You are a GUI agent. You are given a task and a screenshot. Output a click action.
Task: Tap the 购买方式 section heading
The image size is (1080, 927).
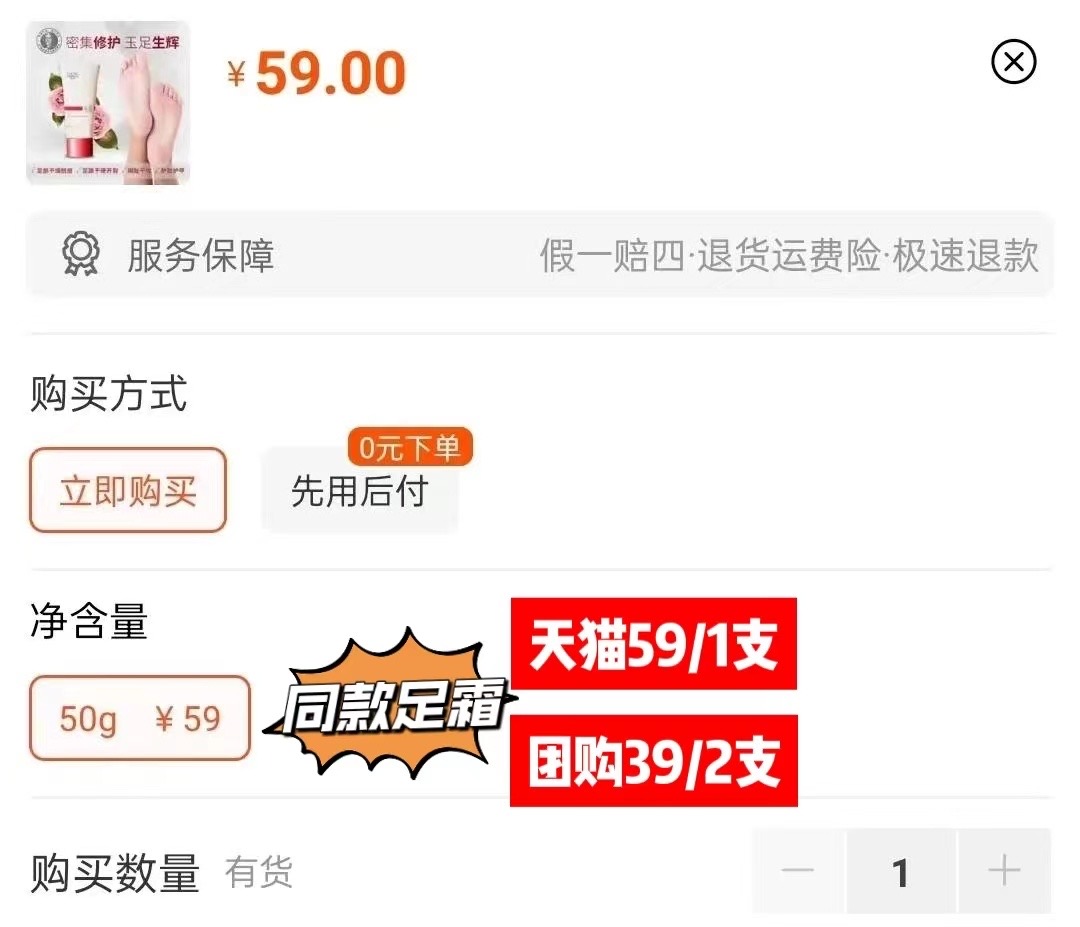pos(109,393)
